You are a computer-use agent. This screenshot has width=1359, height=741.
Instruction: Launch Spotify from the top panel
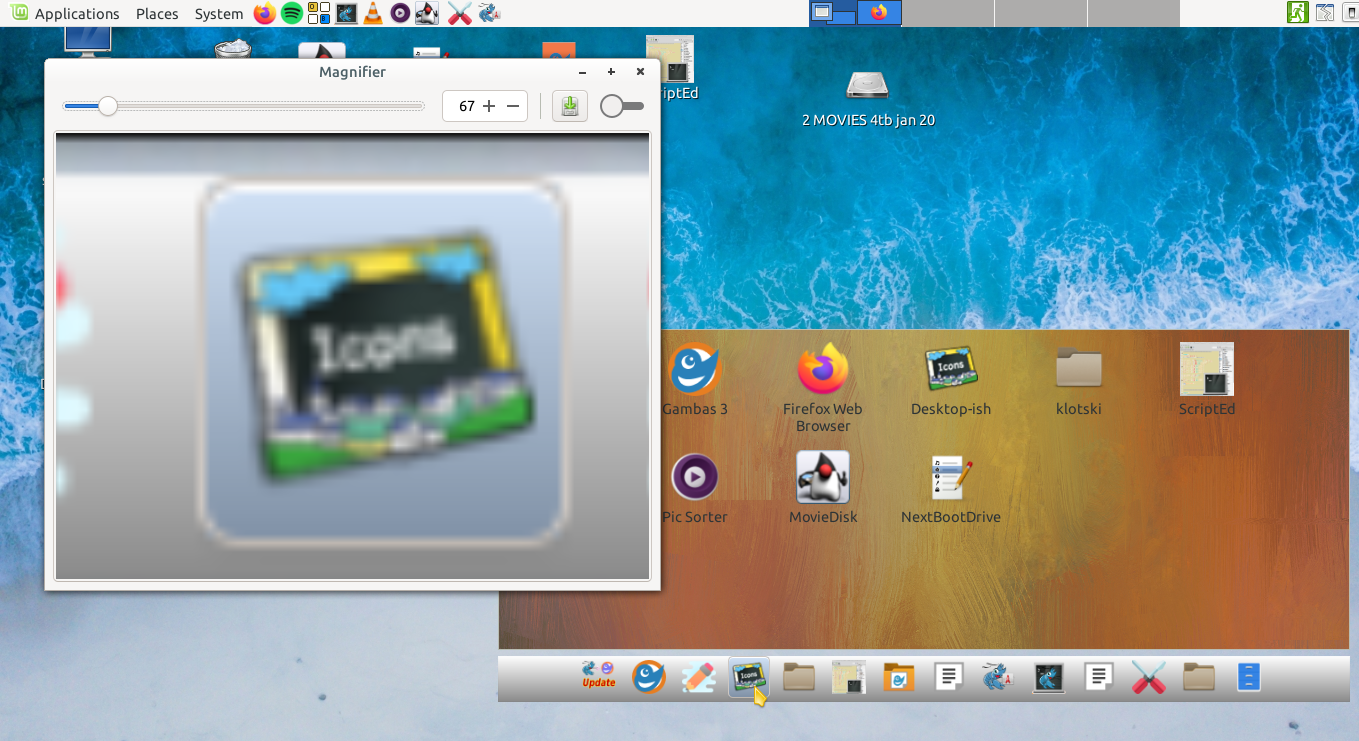(x=292, y=13)
